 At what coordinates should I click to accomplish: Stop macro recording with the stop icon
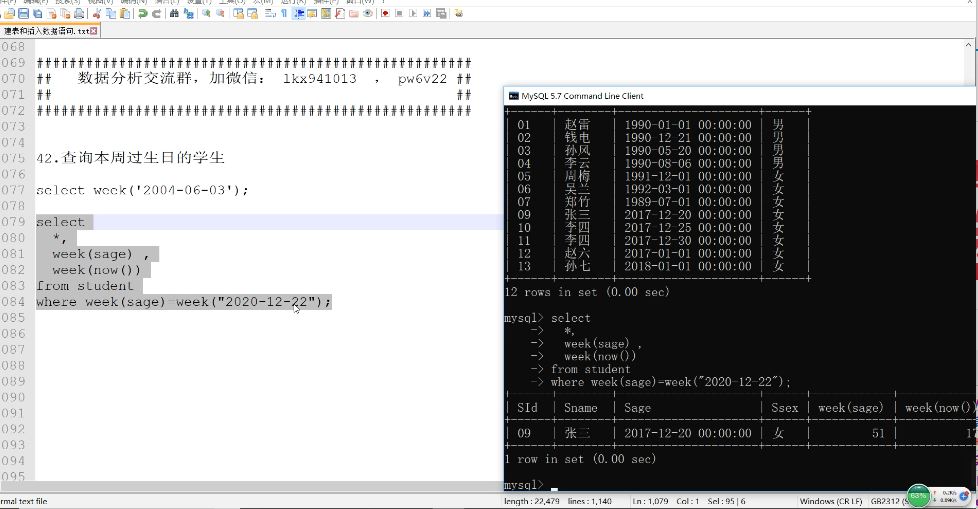399,13
